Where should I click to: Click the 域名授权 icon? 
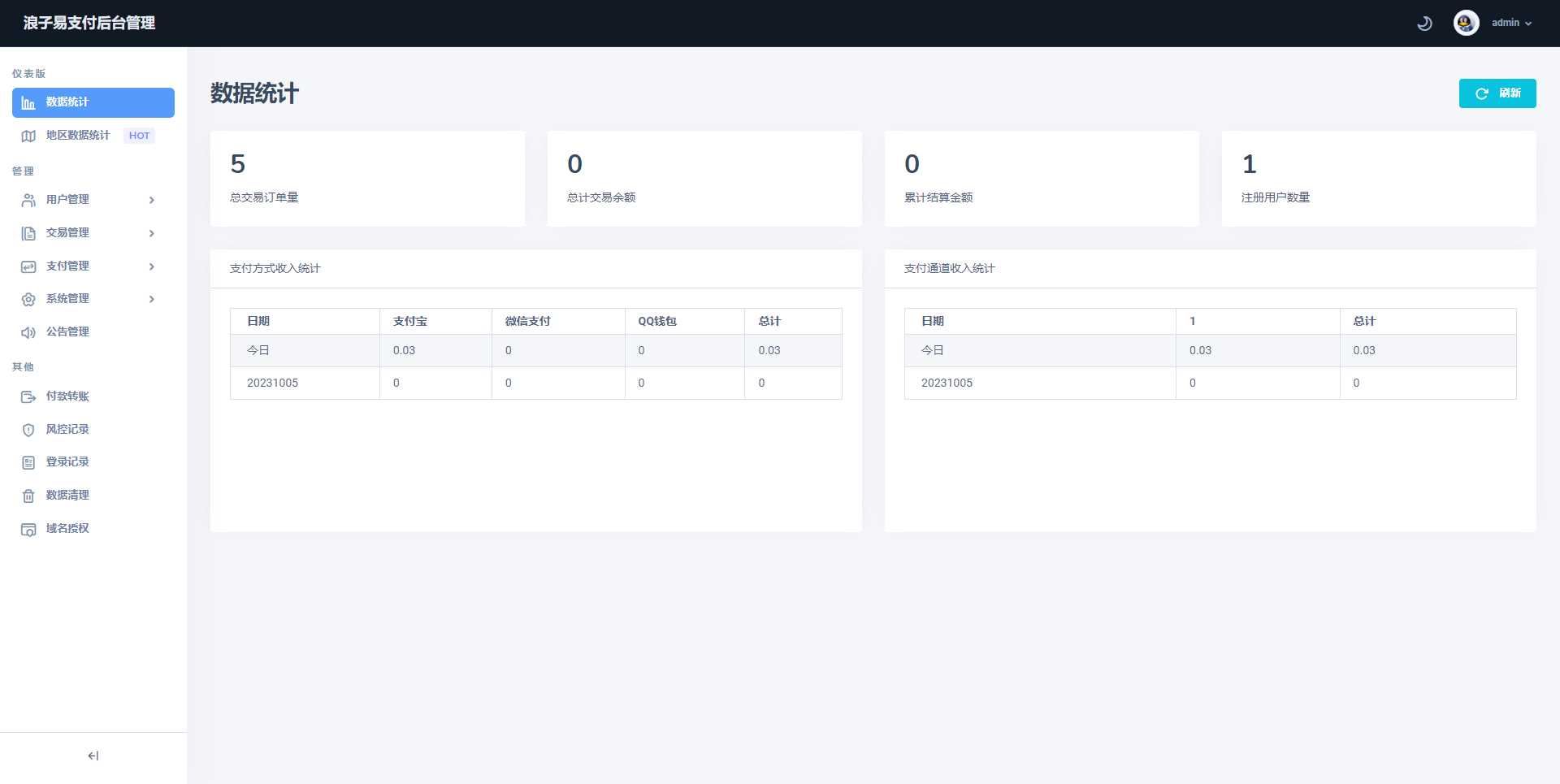[28, 529]
